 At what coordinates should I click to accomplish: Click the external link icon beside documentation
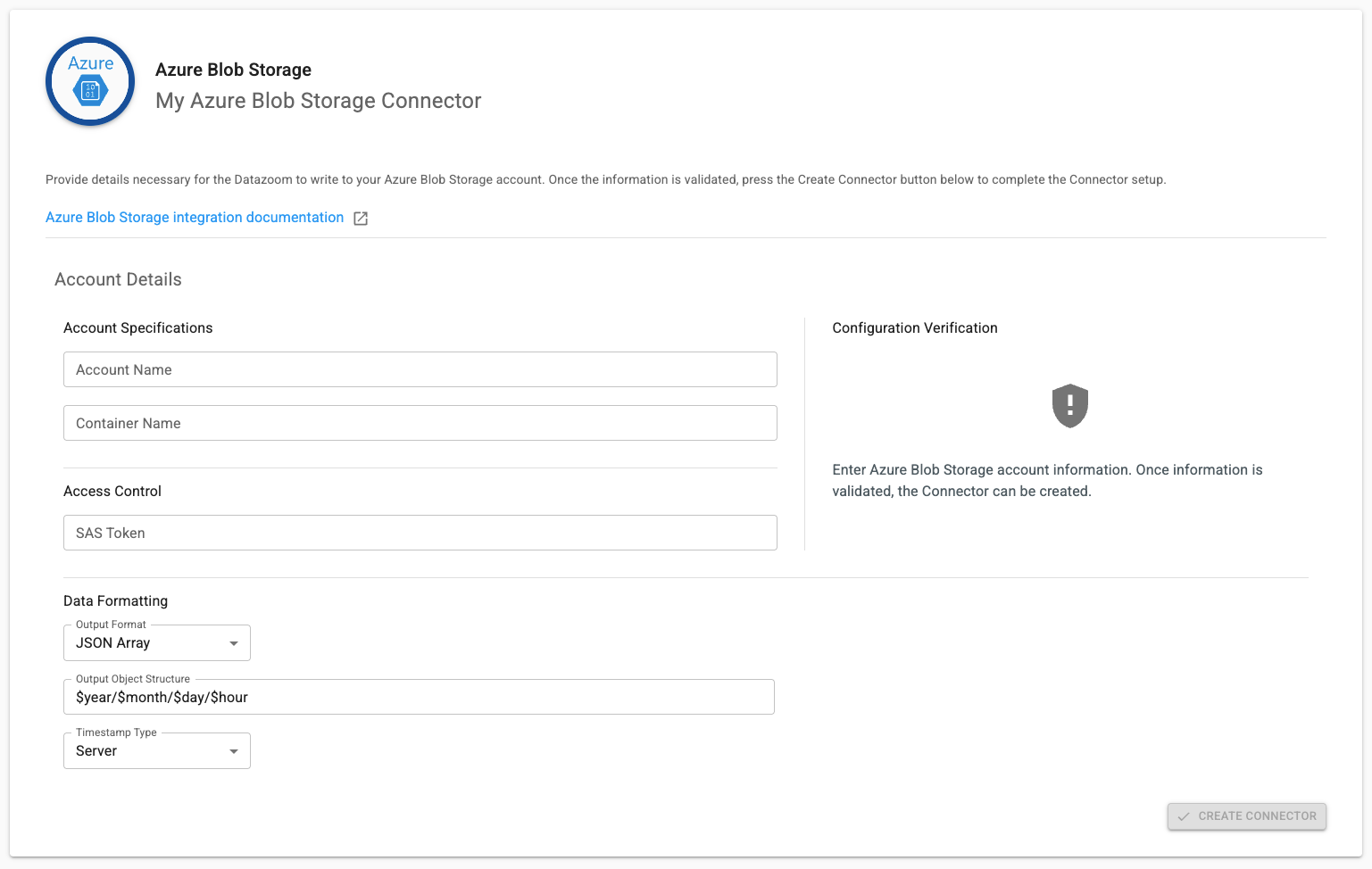point(361,219)
